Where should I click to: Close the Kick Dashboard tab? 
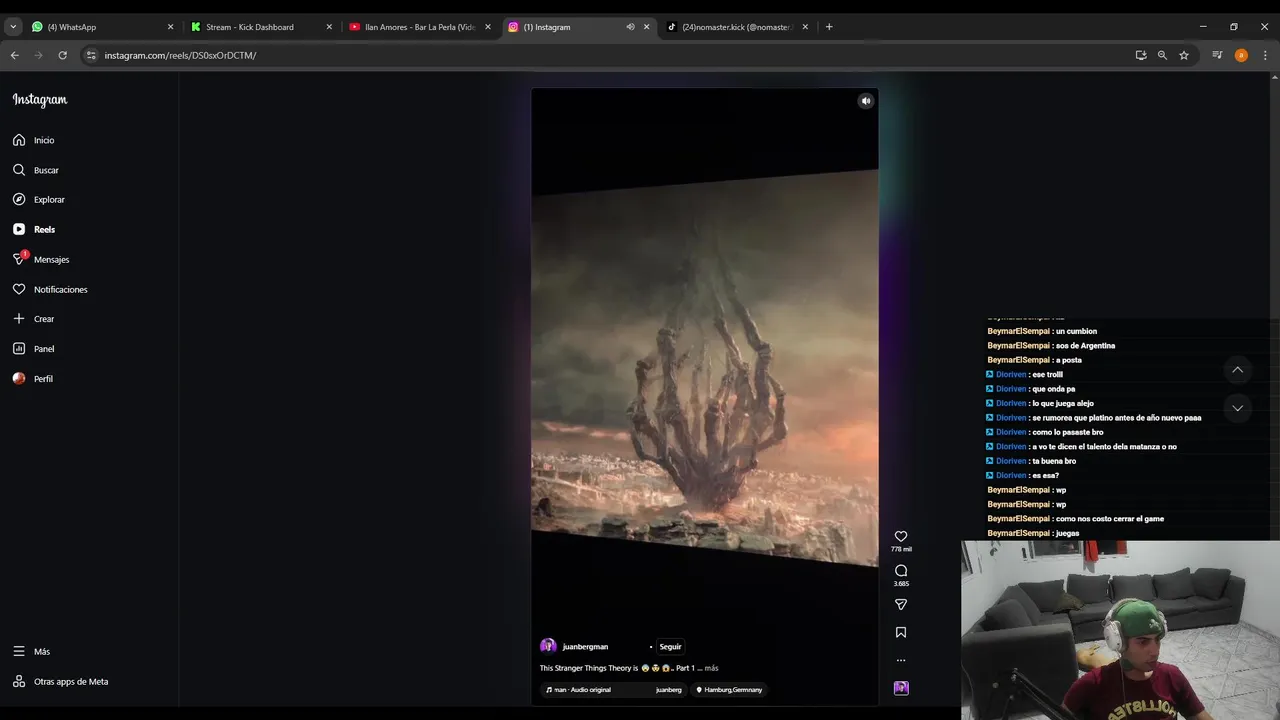pyautogui.click(x=329, y=27)
